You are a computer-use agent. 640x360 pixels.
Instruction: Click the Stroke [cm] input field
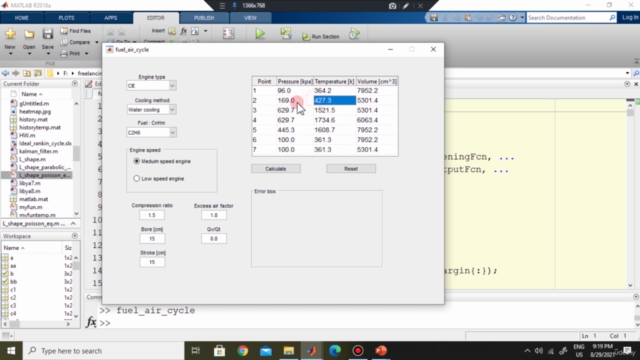point(152,262)
